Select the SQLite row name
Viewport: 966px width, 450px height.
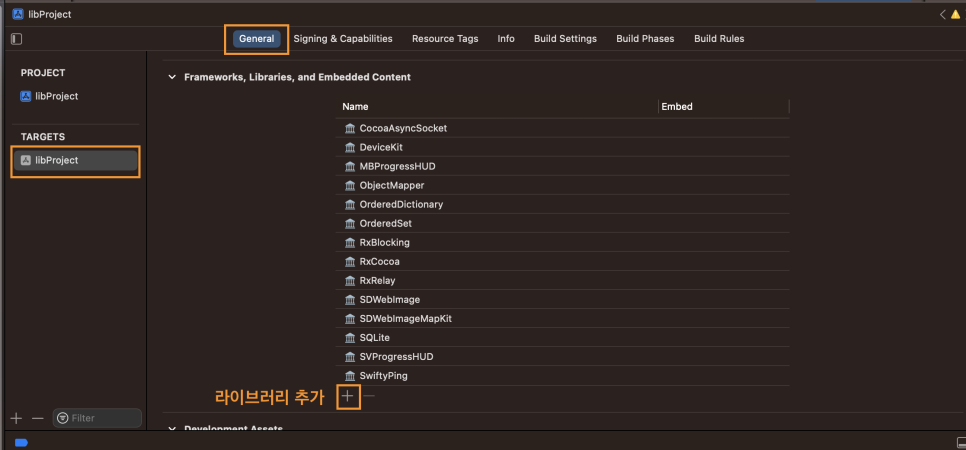tap(375, 338)
